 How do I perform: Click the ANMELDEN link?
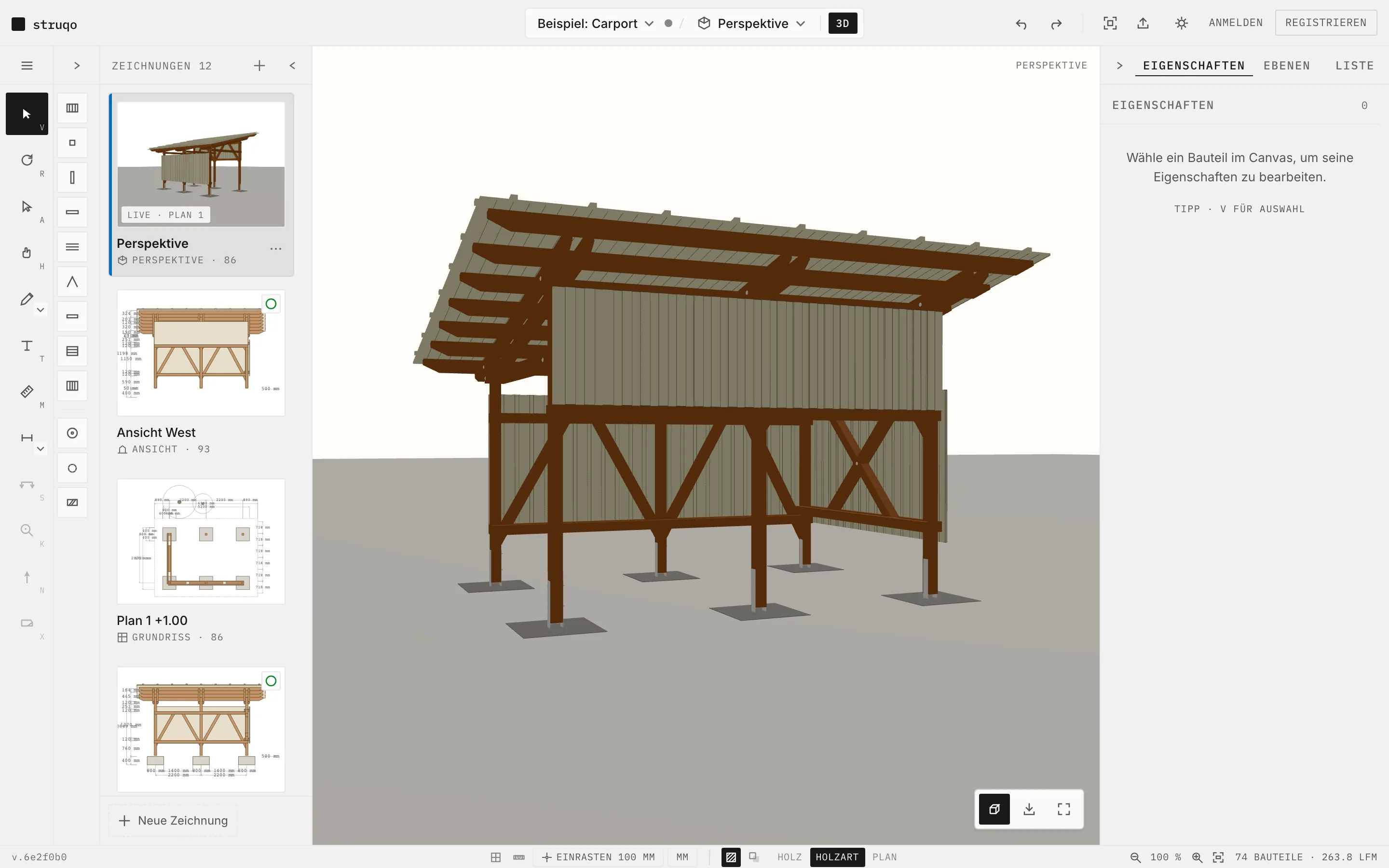point(1236,22)
